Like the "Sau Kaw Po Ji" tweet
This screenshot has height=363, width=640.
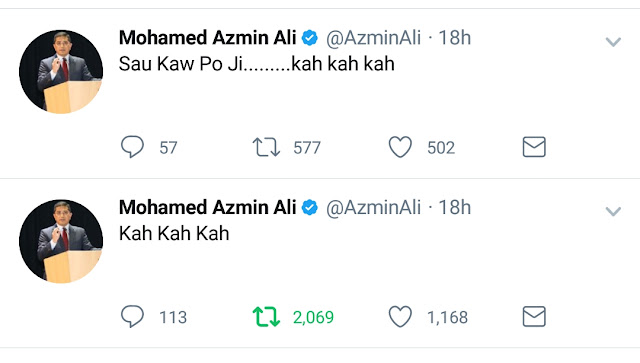(x=400, y=147)
